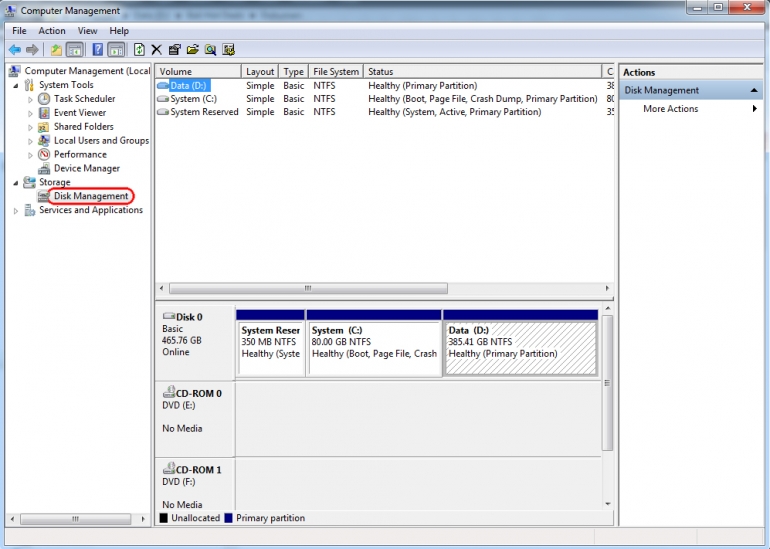Open the View menu
The image size is (770, 549).
[87, 30]
